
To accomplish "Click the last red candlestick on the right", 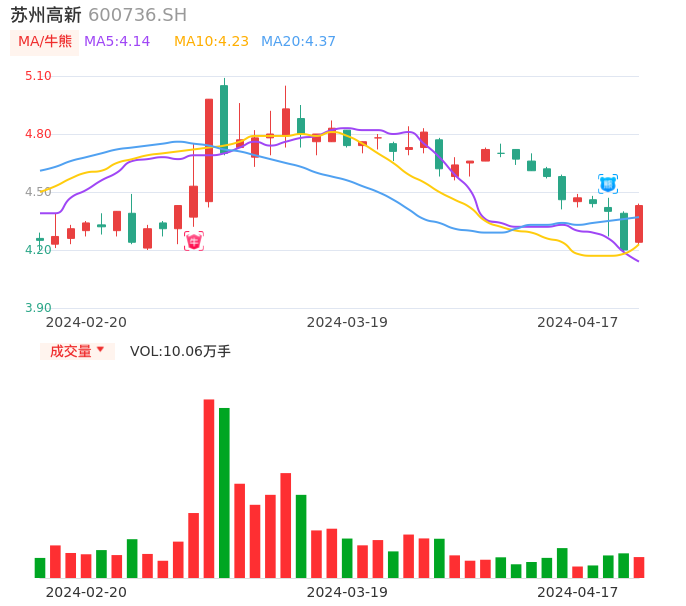I will click(x=639, y=224).
